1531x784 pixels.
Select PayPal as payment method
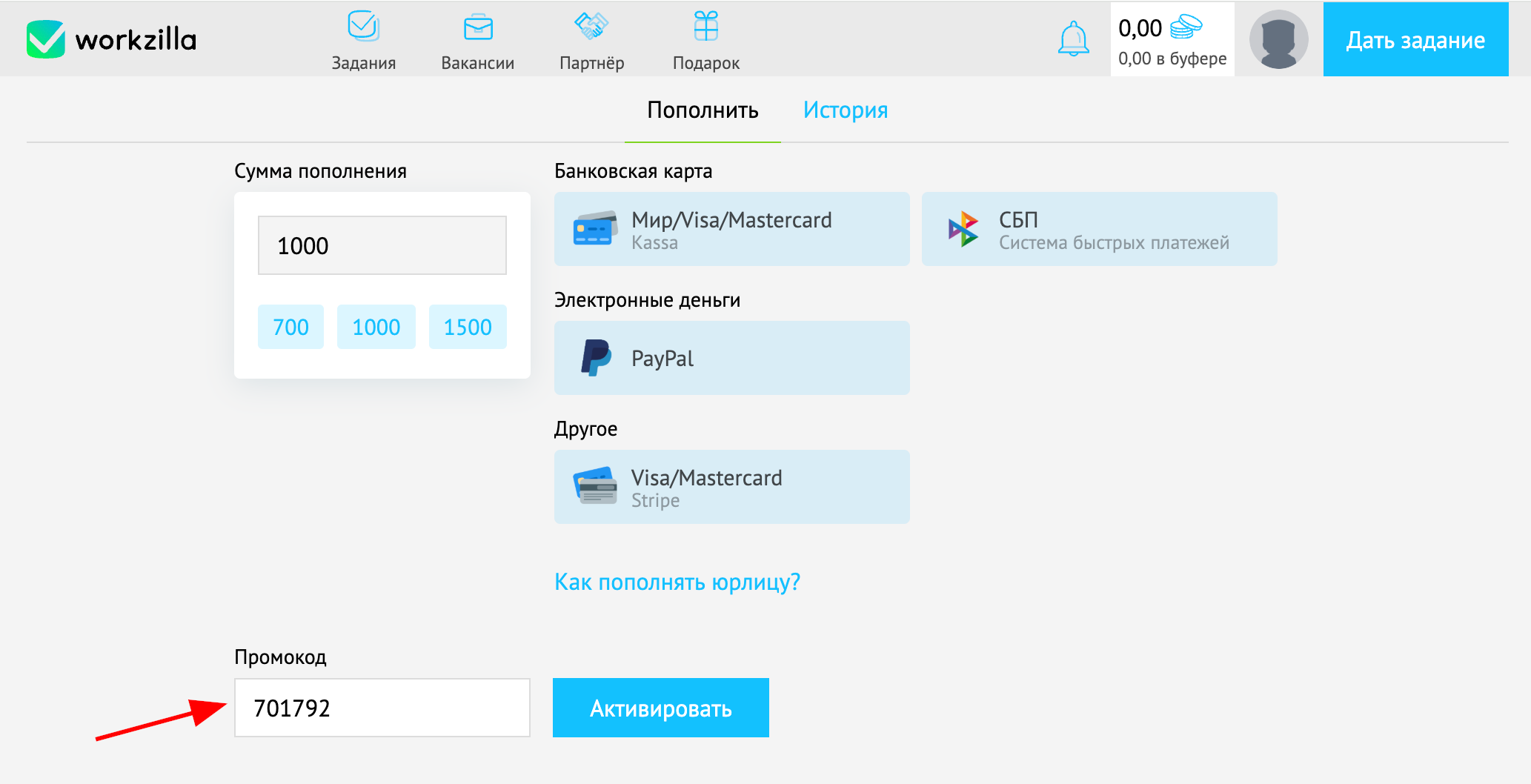coord(731,358)
